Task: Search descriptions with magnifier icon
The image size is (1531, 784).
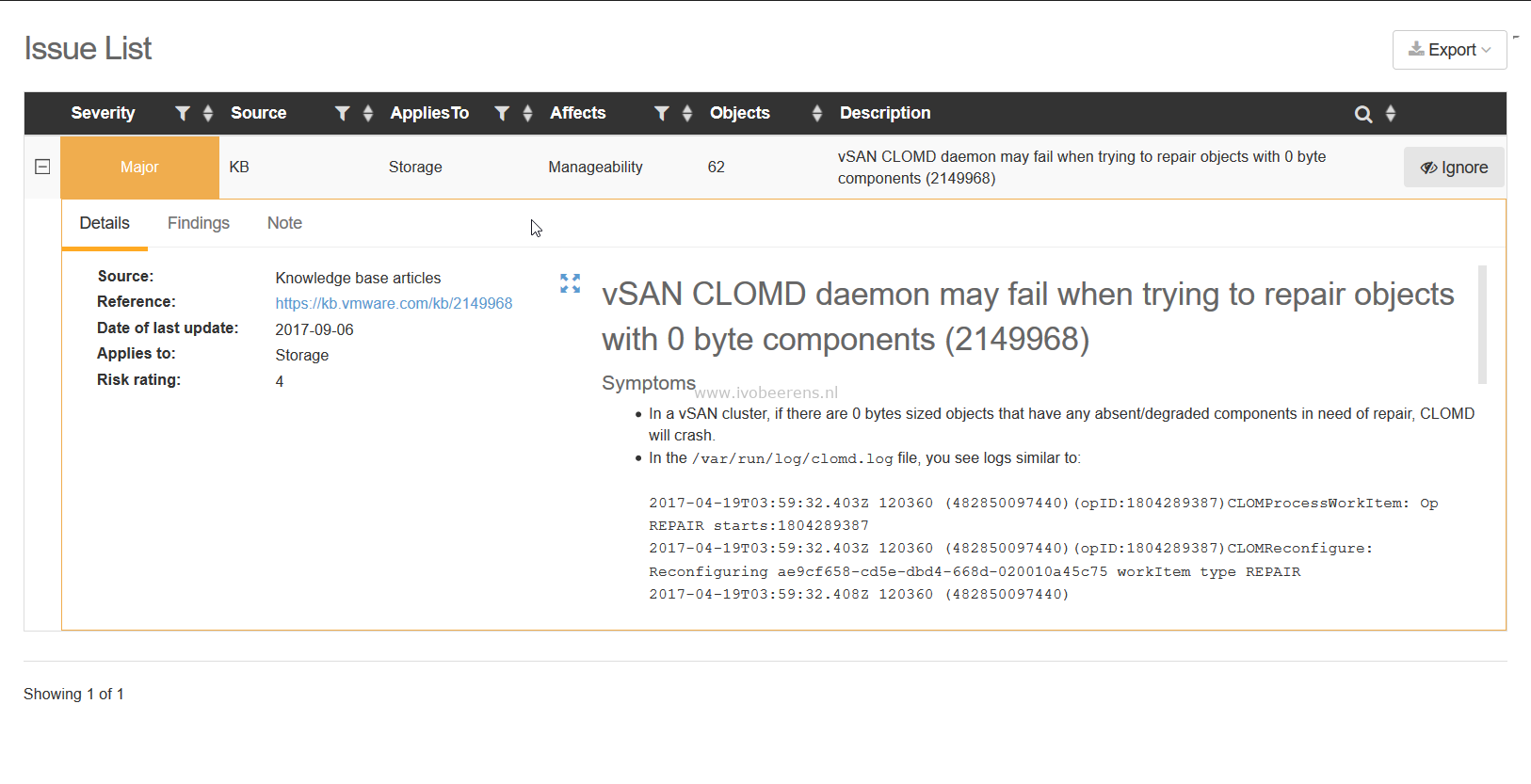Action: coord(1362,114)
